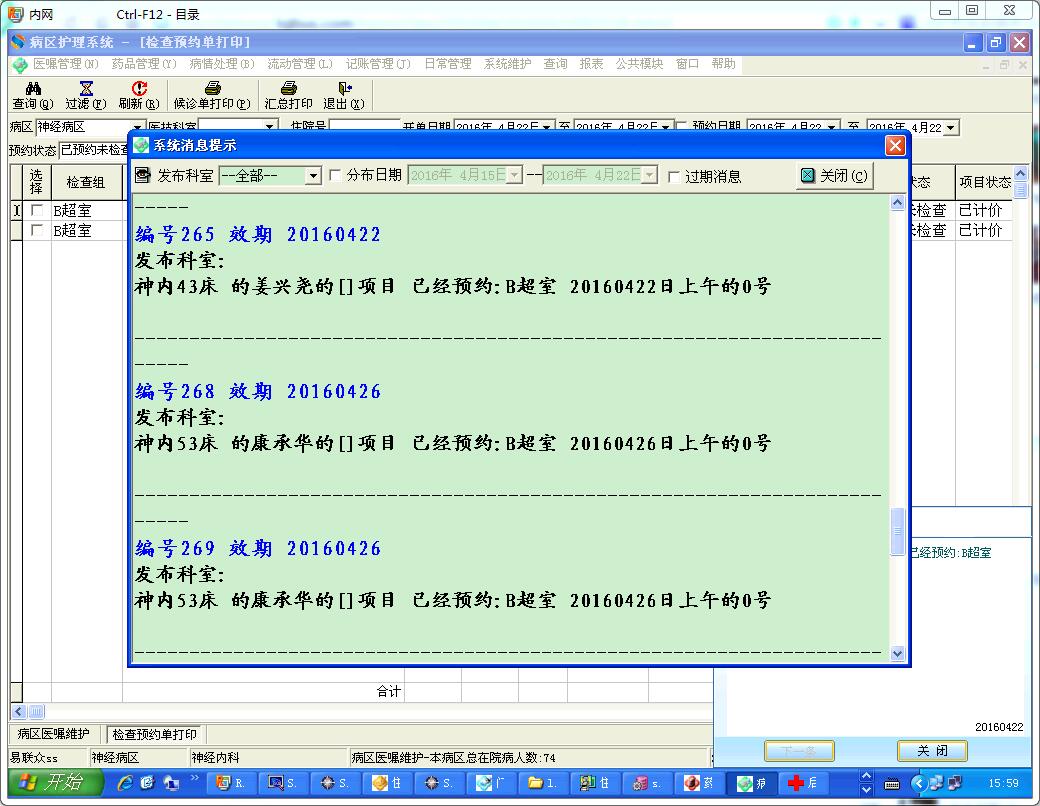The image size is (1040, 806).
Task: Click the 汇总打印 printer icon
Action: 289,88
